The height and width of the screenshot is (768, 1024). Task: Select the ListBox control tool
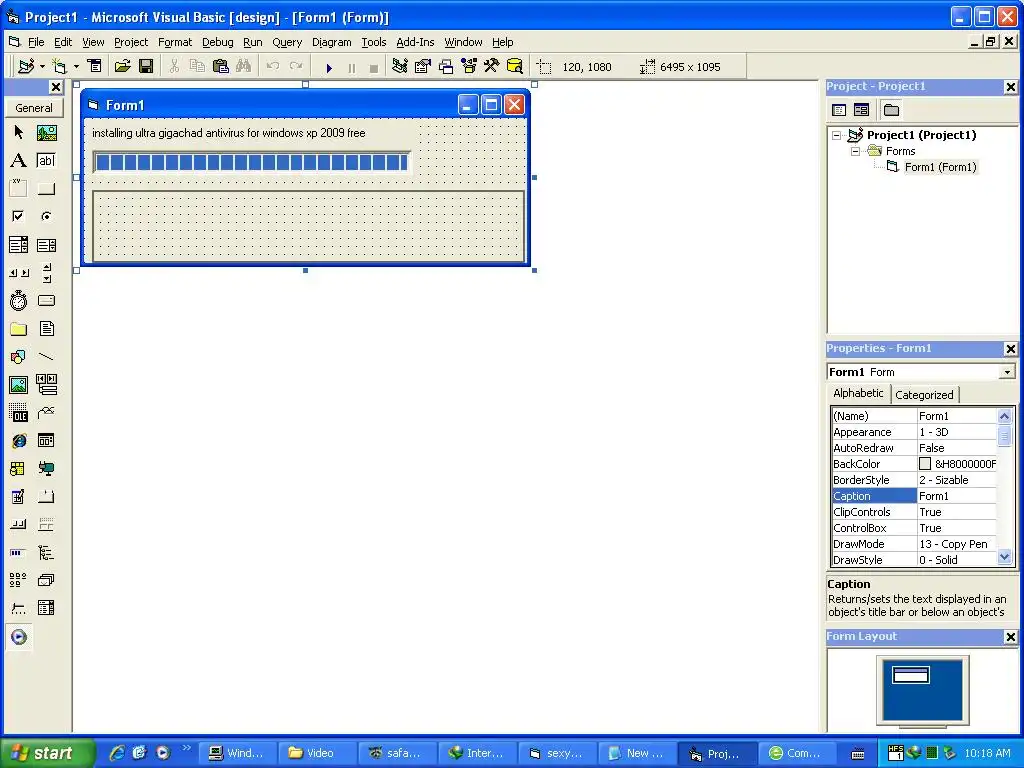(46, 245)
